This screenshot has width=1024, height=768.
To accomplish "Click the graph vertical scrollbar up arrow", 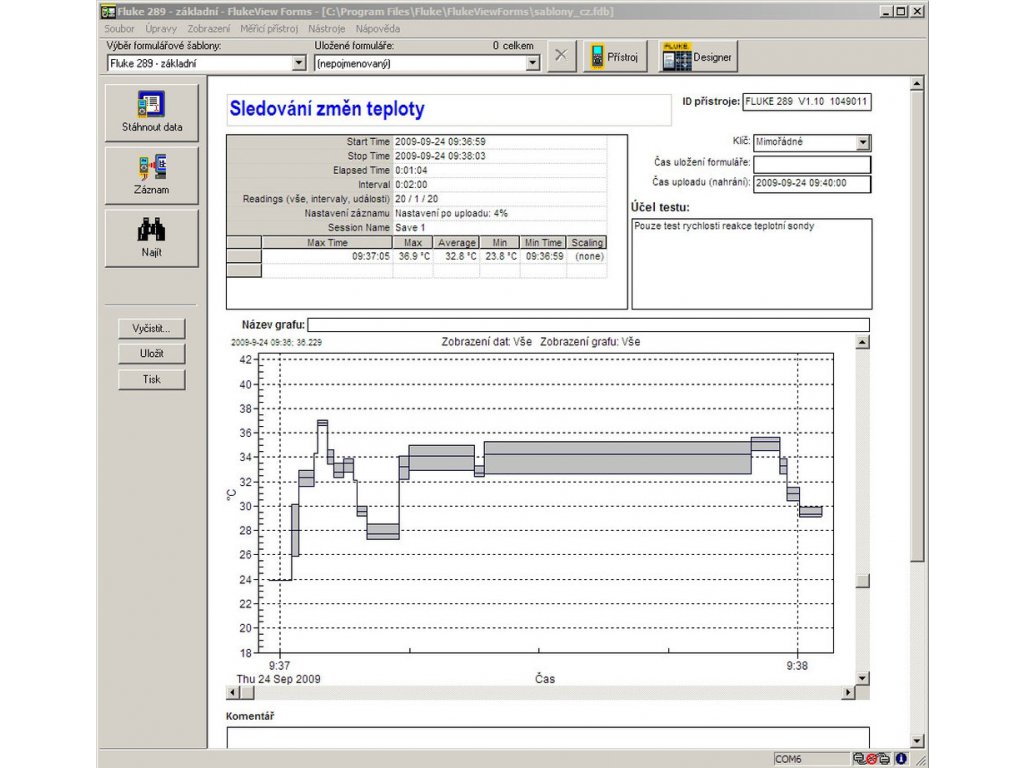I will 863,342.
